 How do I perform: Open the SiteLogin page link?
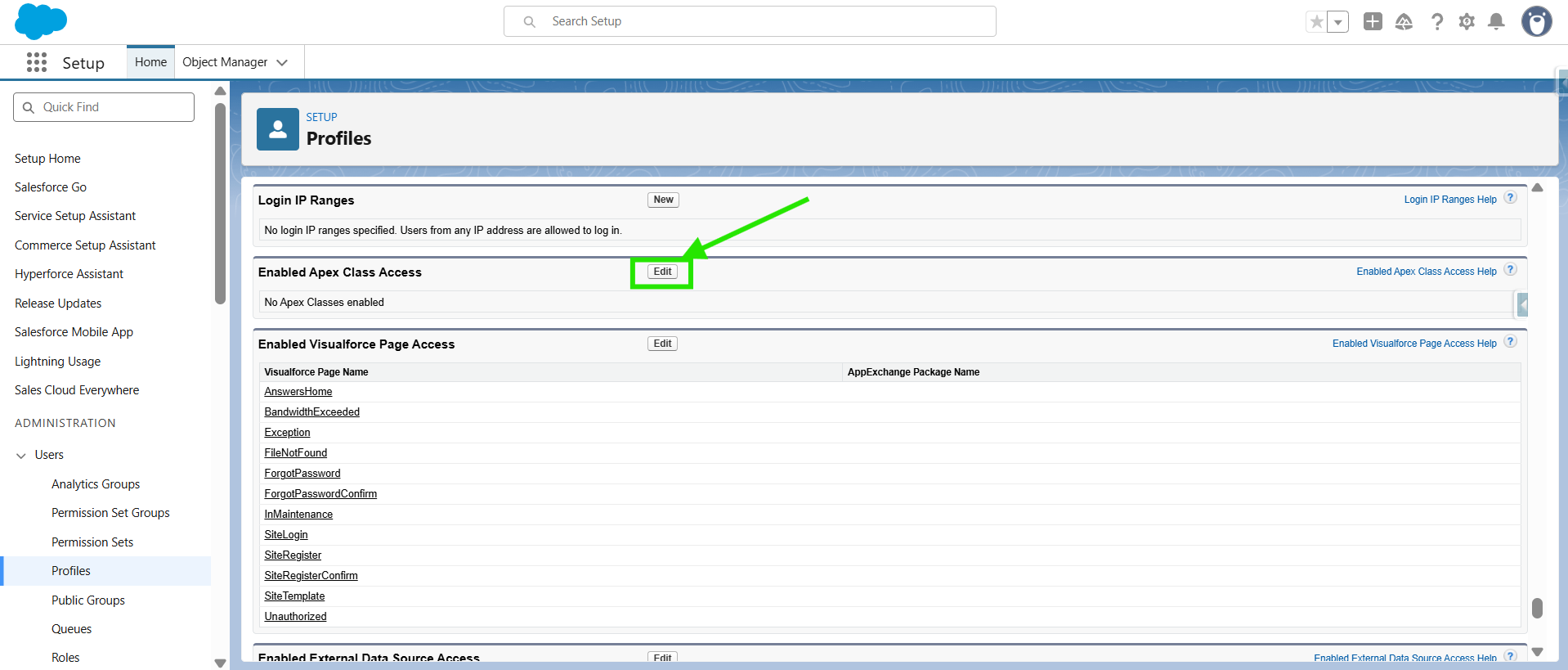pyautogui.click(x=286, y=535)
